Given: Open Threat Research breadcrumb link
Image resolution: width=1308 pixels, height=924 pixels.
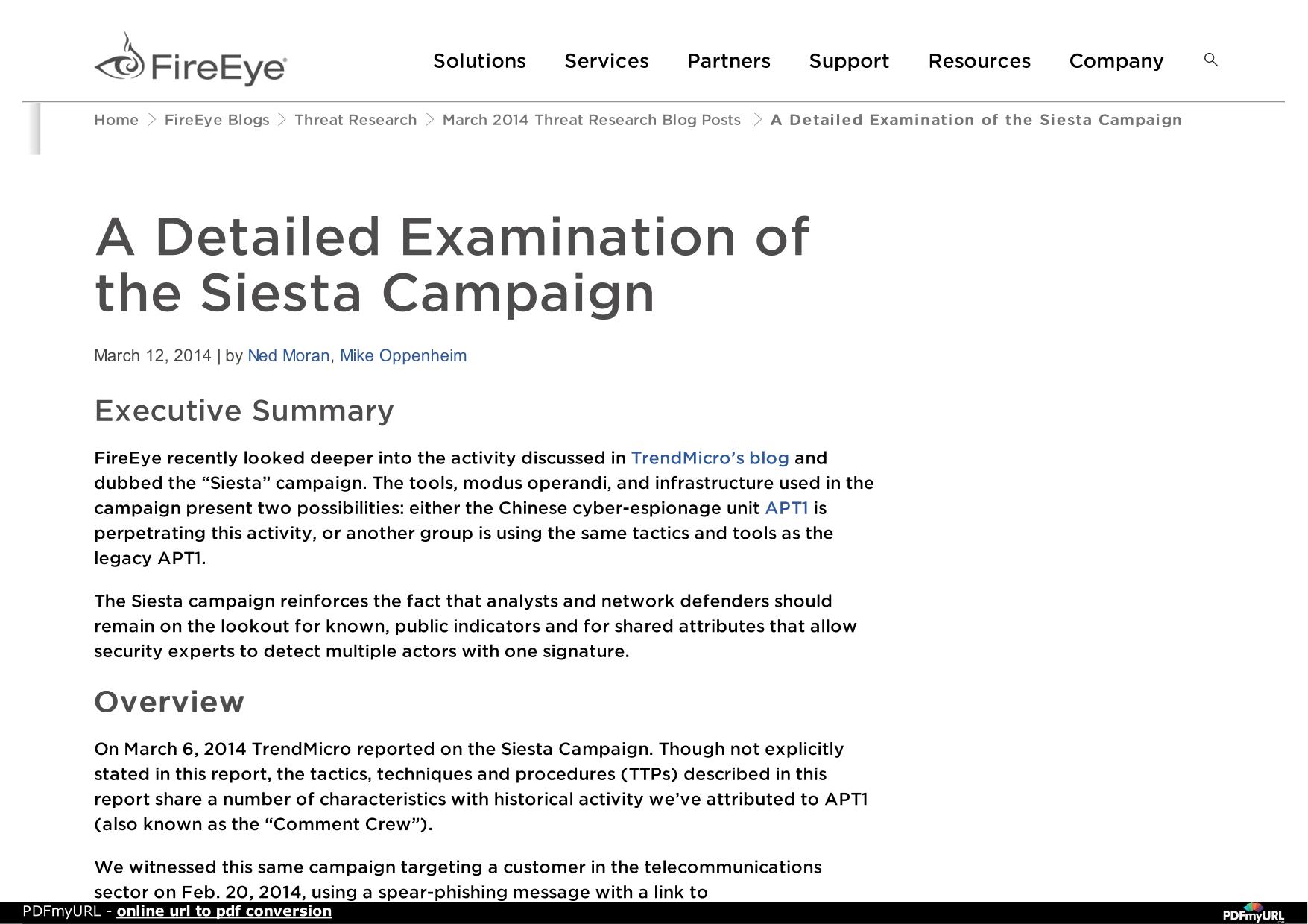Looking at the screenshot, I should coord(356,120).
